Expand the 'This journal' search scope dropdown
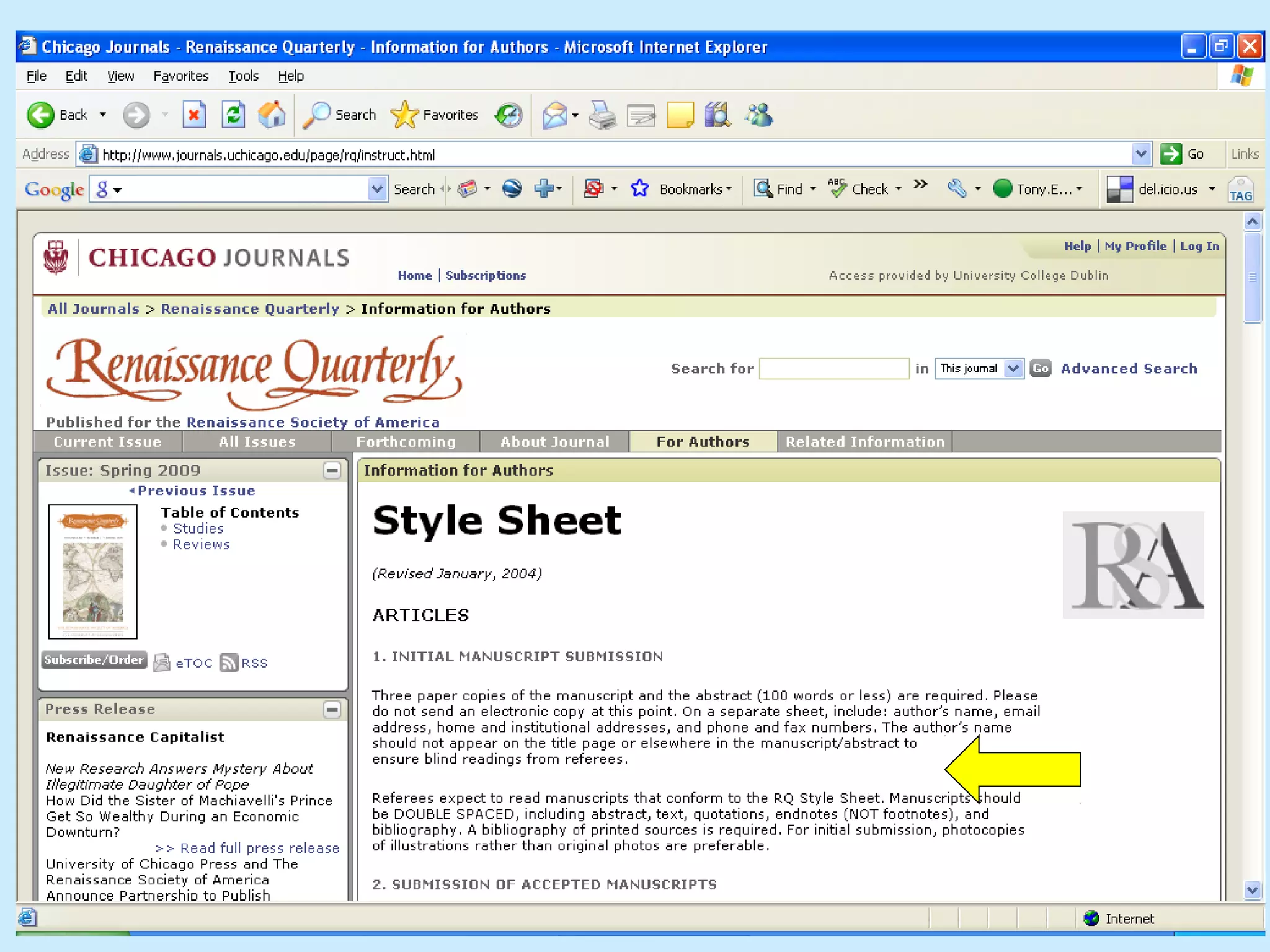The height and width of the screenshot is (952, 1270). click(1013, 368)
